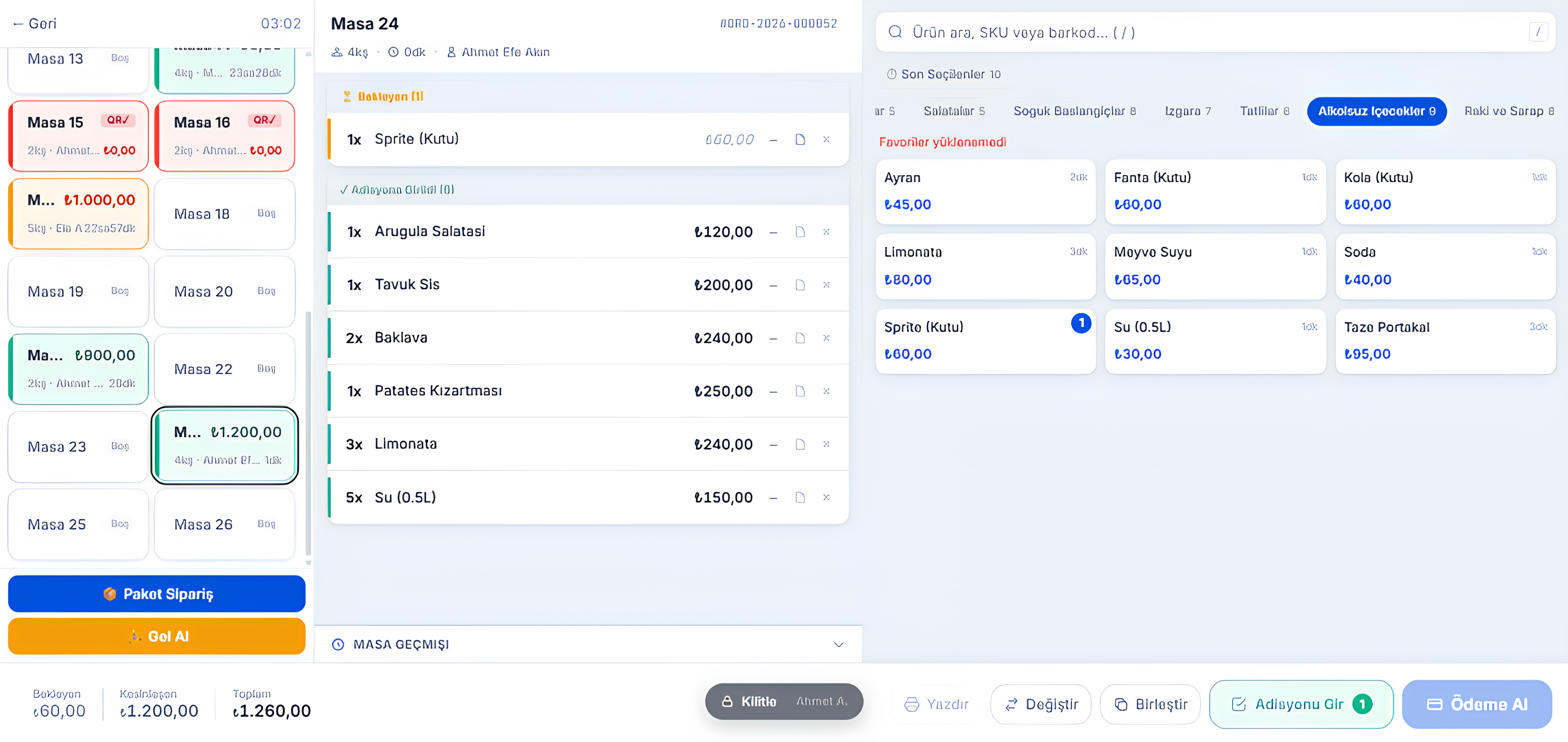Add Taze Portakal product to order
Image resolution: width=1568 pixels, height=742 pixels.
[1446, 341]
